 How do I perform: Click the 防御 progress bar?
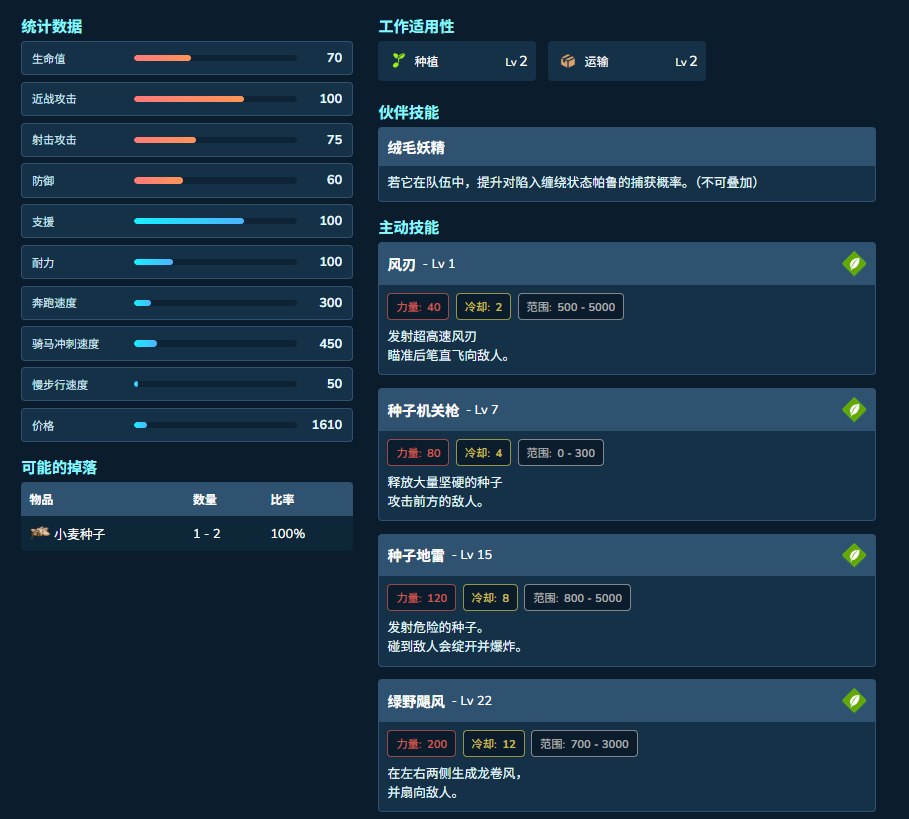tap(215, 181)
